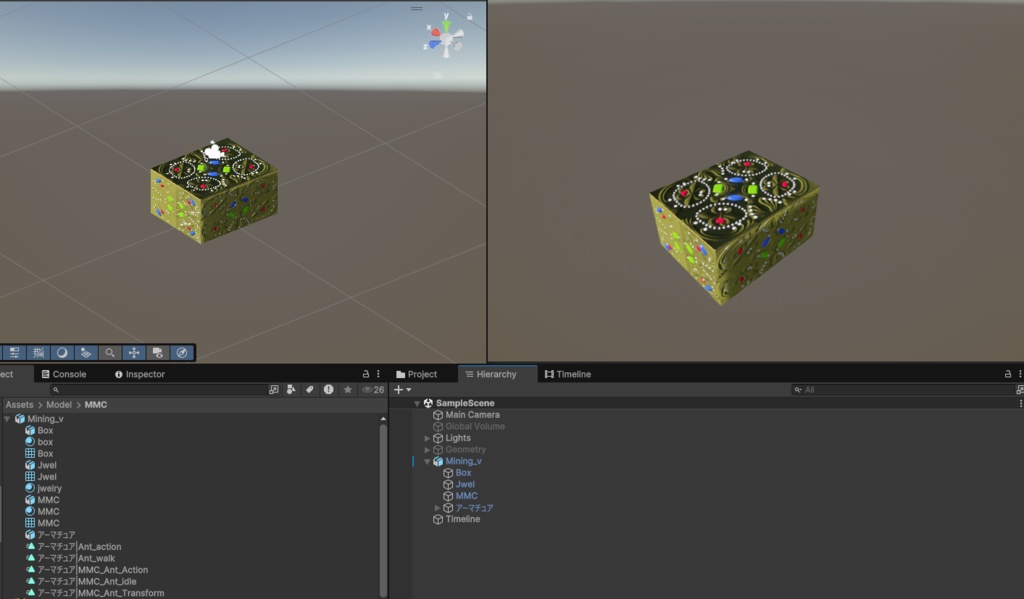Select the Ant_action animation clip
This screenshot has height=599, width=1024.
73,547
